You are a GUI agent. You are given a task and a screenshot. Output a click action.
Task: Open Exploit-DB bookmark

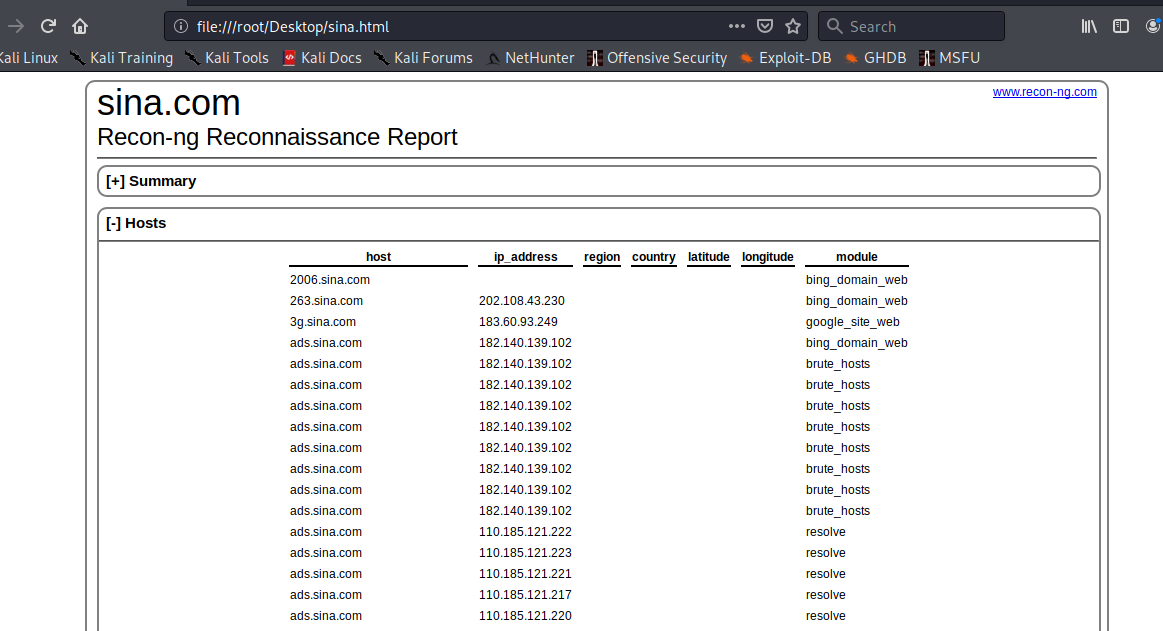pos(785,58)
